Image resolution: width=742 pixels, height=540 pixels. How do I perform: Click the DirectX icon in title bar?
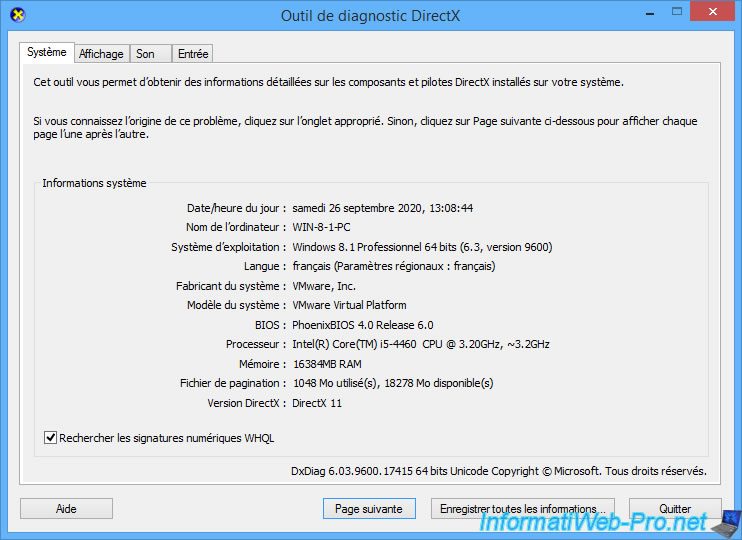18,15
